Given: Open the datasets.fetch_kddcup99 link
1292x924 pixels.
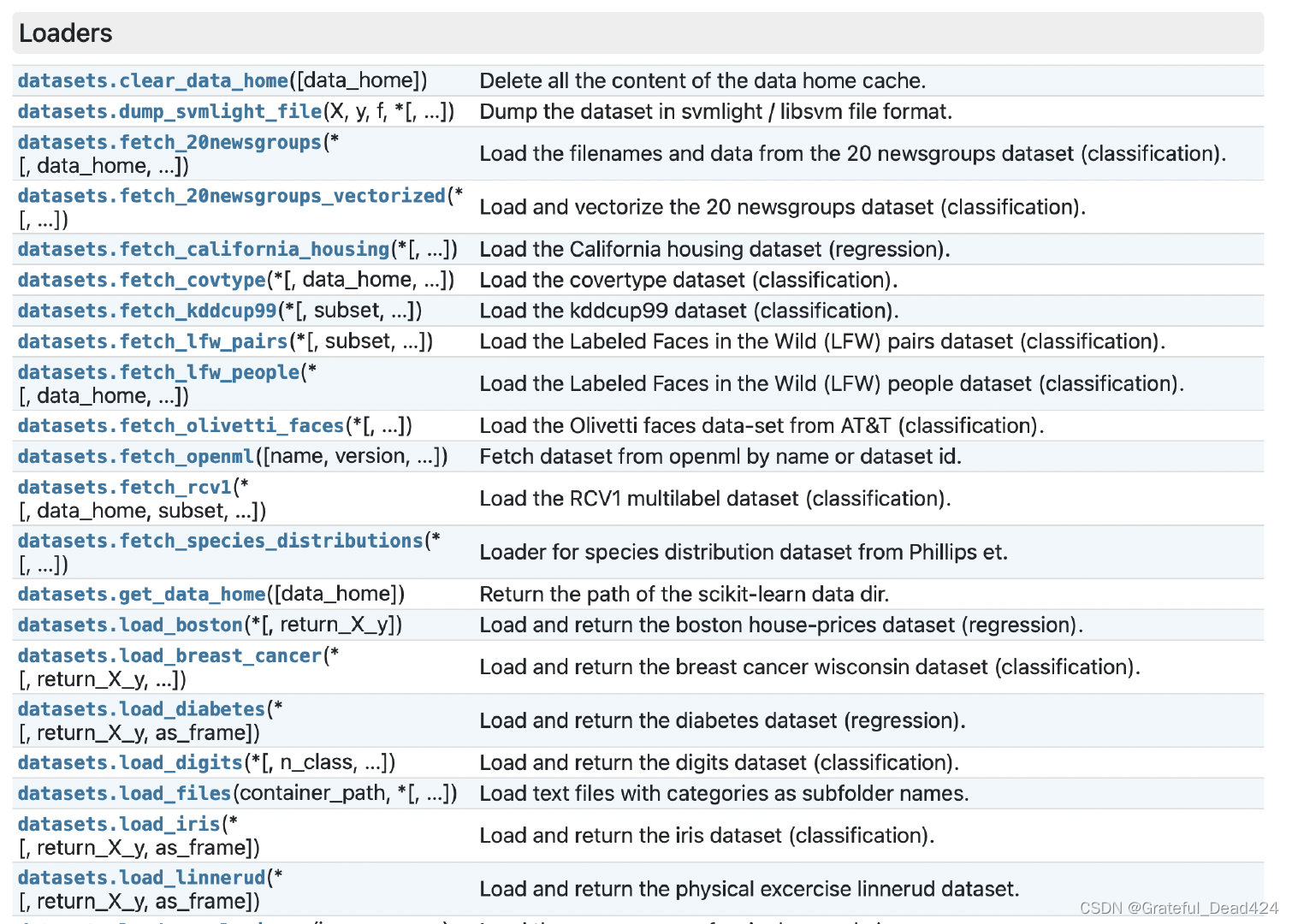Looking at the screenshot, I should coord(147,311).
